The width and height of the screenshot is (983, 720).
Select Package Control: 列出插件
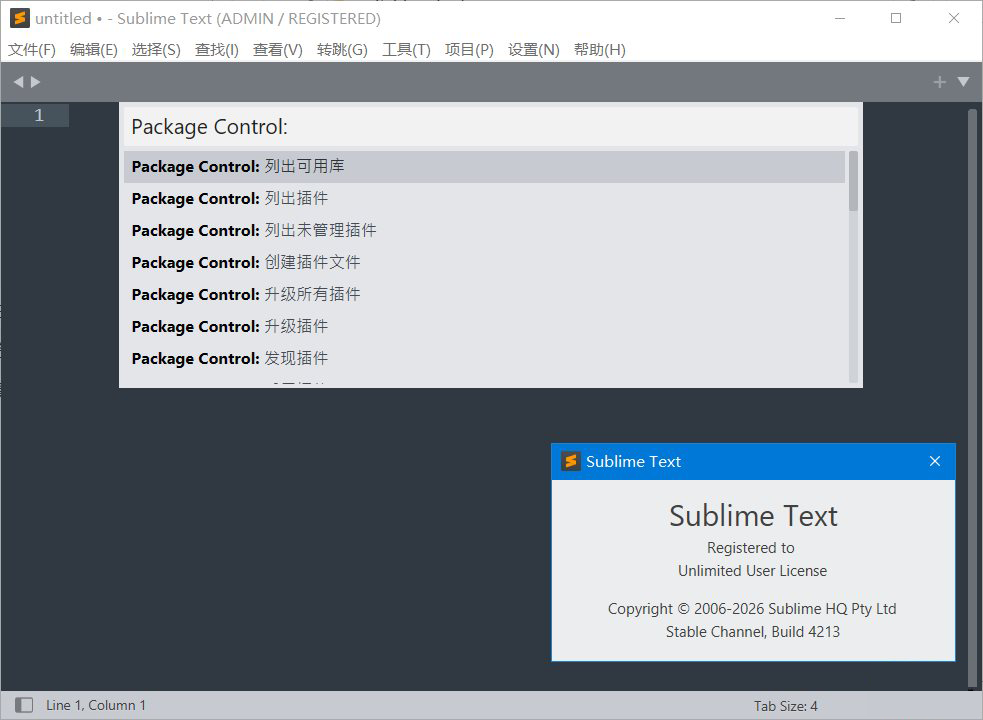tap(484, 199)
